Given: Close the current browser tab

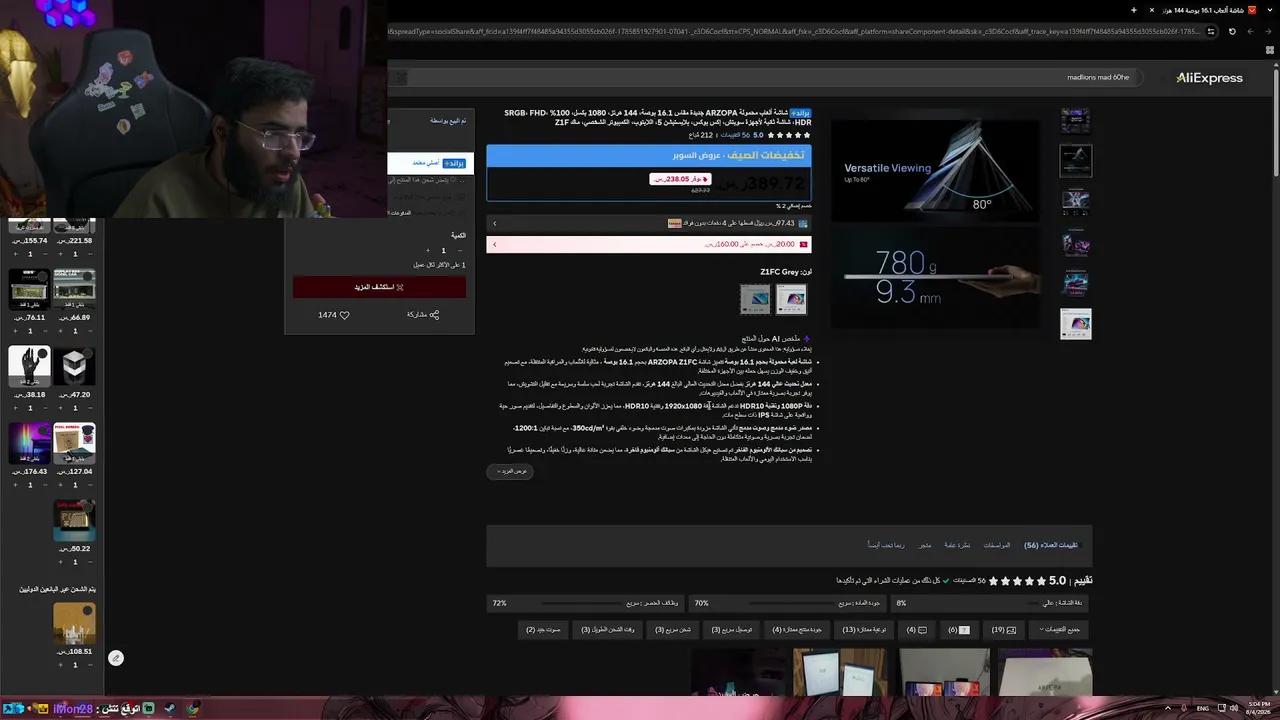Looking at the screenshot, I should point(1151,10).
